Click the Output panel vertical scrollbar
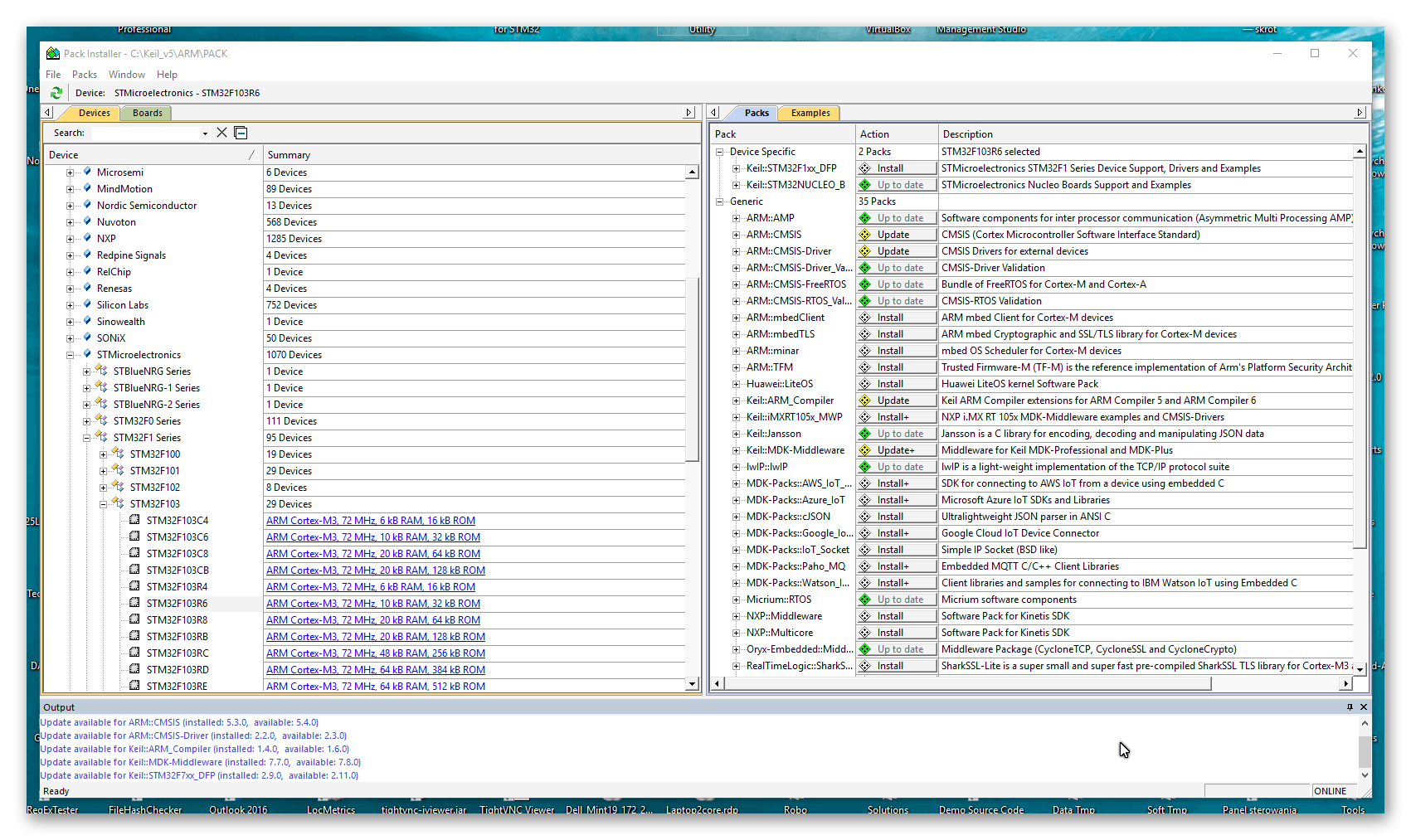The height and width of the screenshot is (840, 1411). point(1364,750)
